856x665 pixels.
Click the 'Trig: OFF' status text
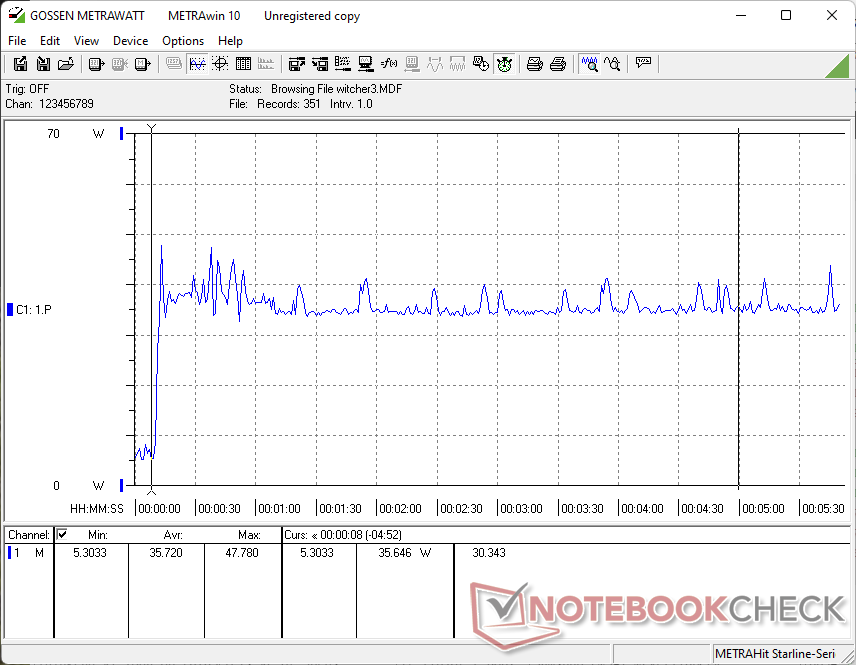click(27, 89)
